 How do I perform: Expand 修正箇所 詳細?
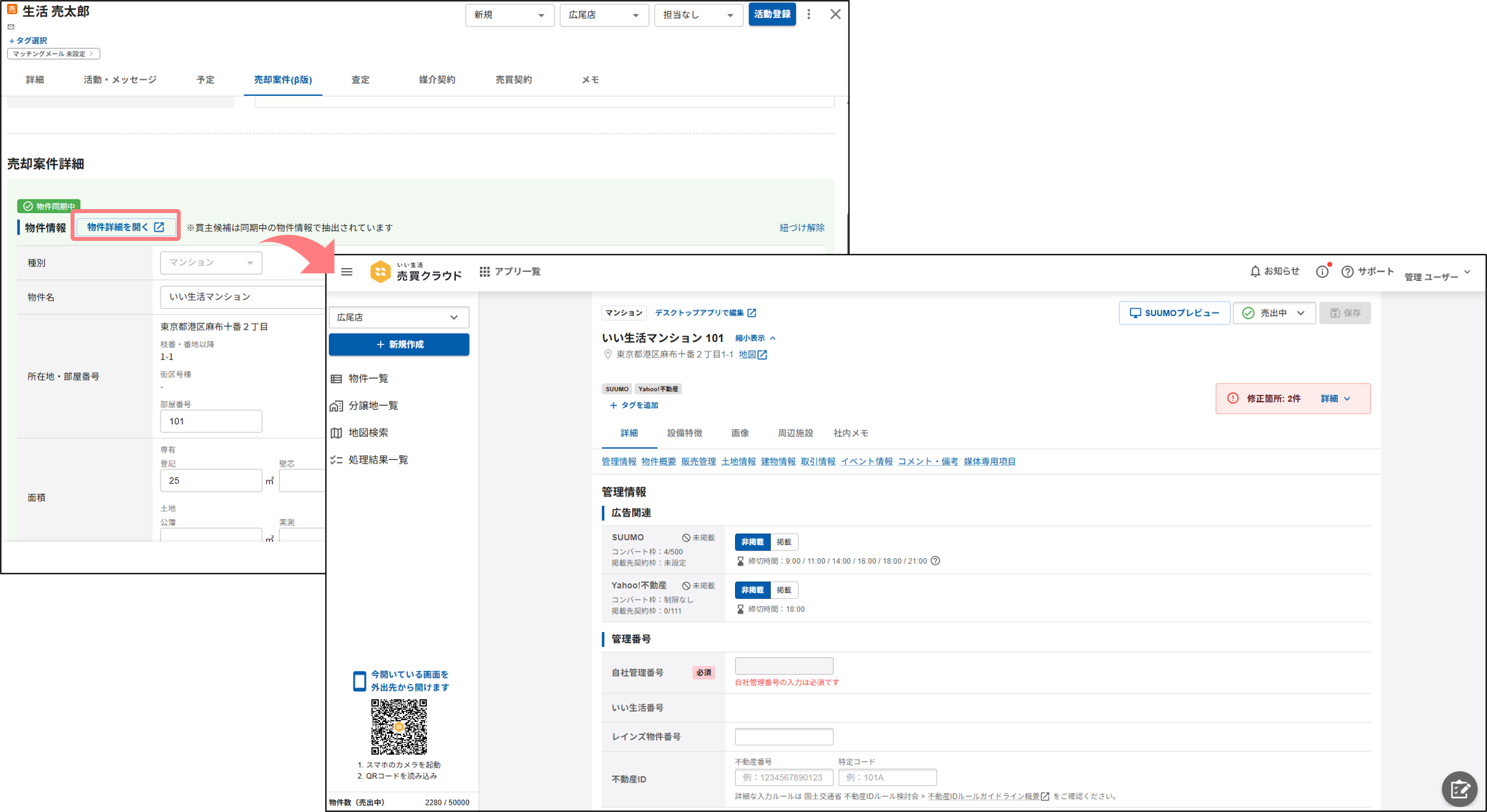pyautogui.click(x=1336, y=399)
